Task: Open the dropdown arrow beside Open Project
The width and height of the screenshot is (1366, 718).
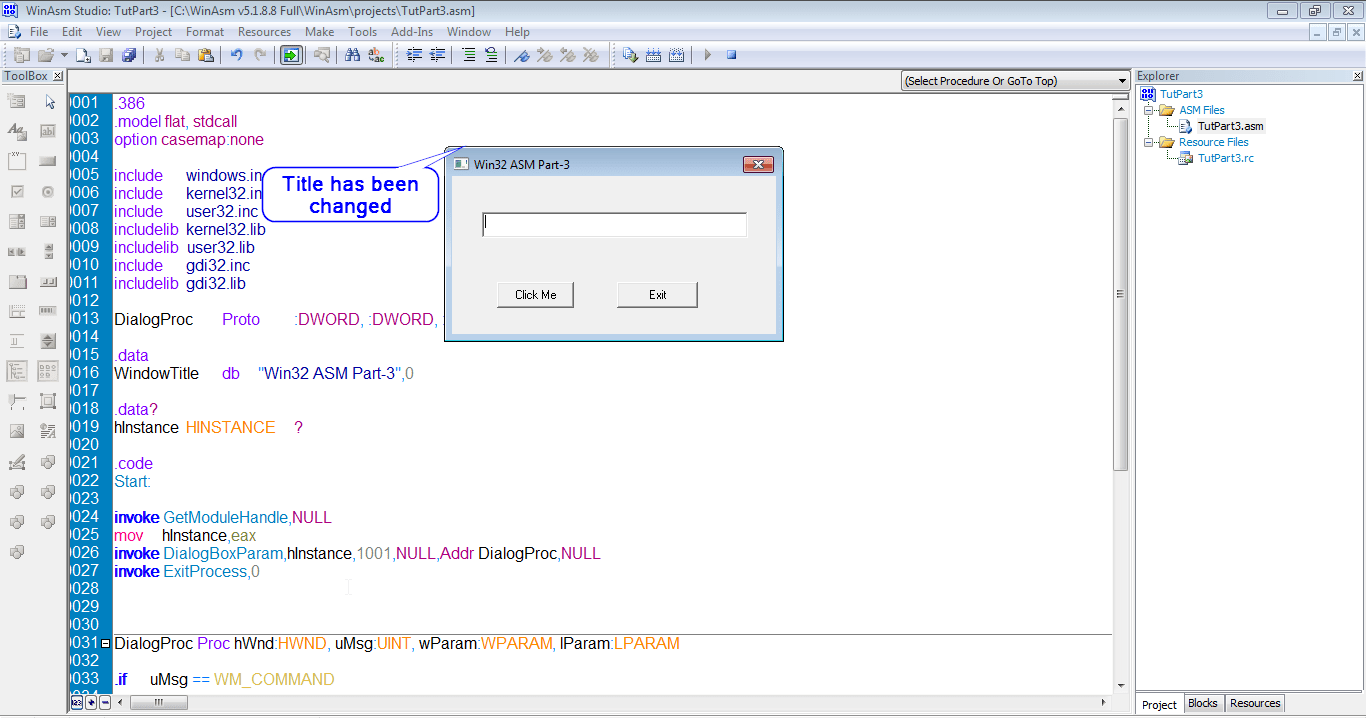Action: point(64,55)
